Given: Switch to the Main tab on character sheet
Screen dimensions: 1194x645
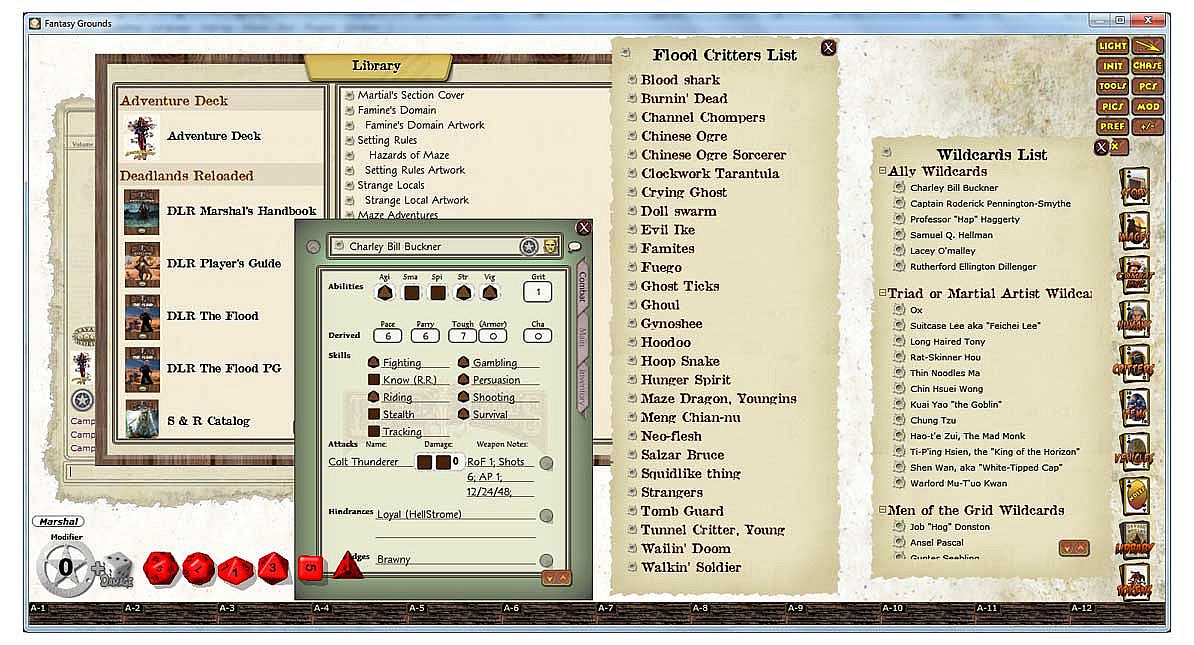Looking at the screenshot, I should 583,337.
